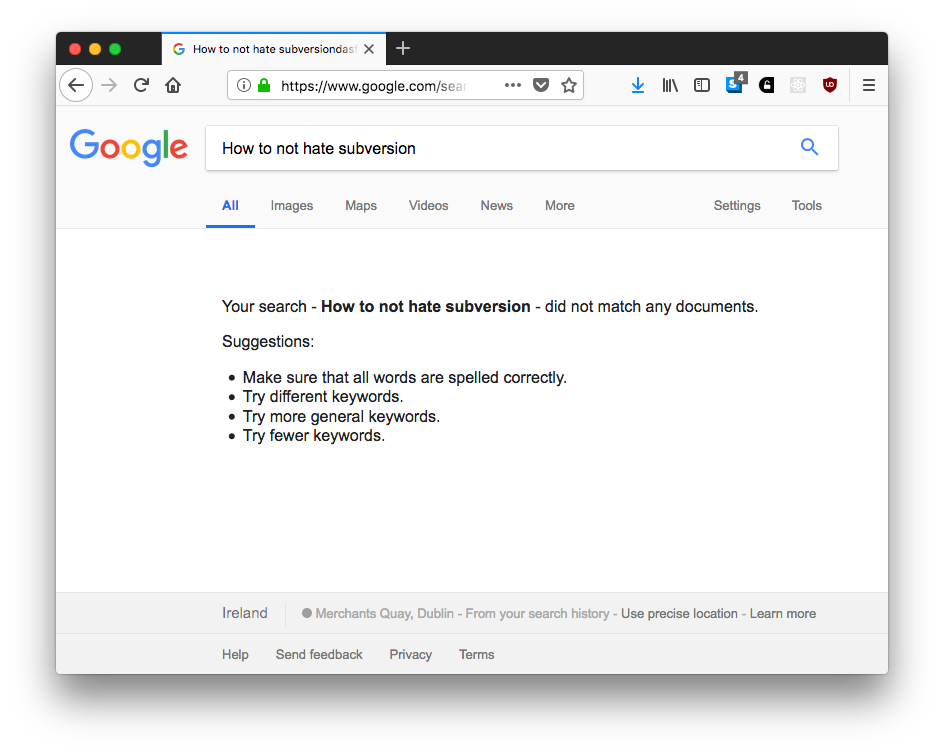The image size is (944, 754).
Task: Open the greyed-out React devtools extension
Action: pyautogui.click(x=798, y=86)
